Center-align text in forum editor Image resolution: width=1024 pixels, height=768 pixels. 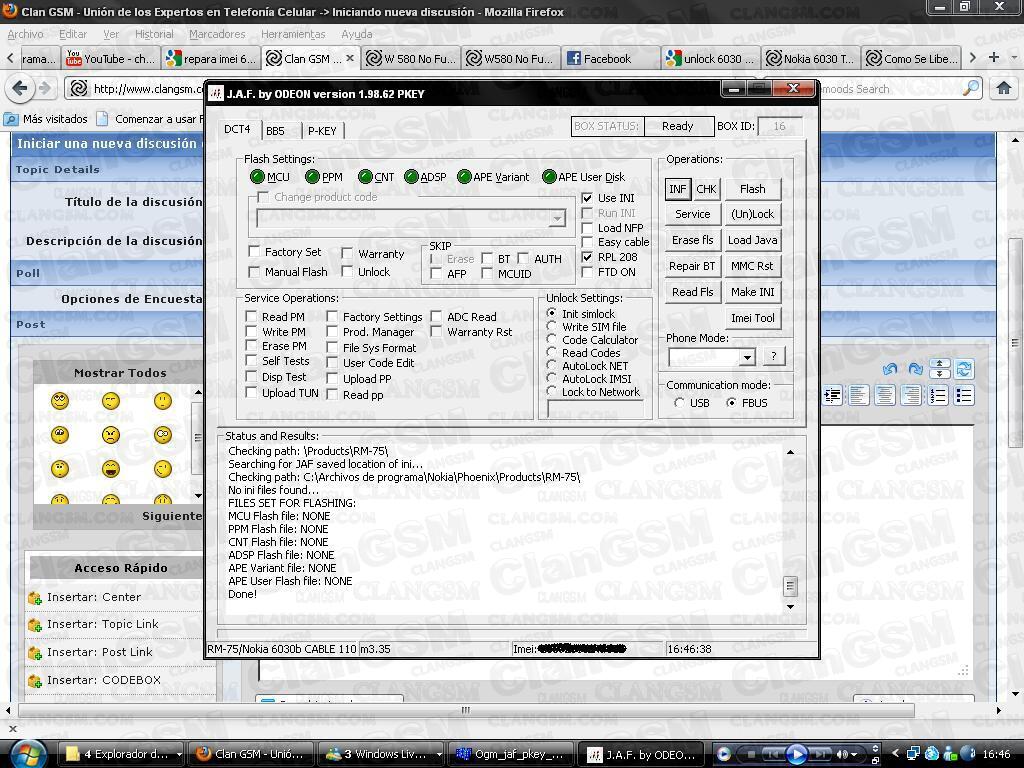[x=884, y=396]
